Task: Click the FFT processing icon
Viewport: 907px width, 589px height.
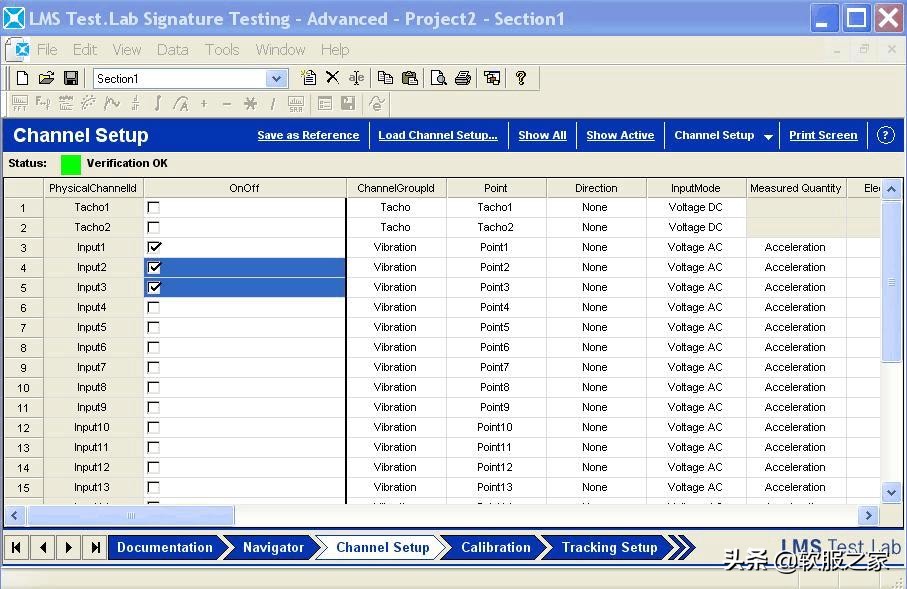Action: click(x=20, y=104)
